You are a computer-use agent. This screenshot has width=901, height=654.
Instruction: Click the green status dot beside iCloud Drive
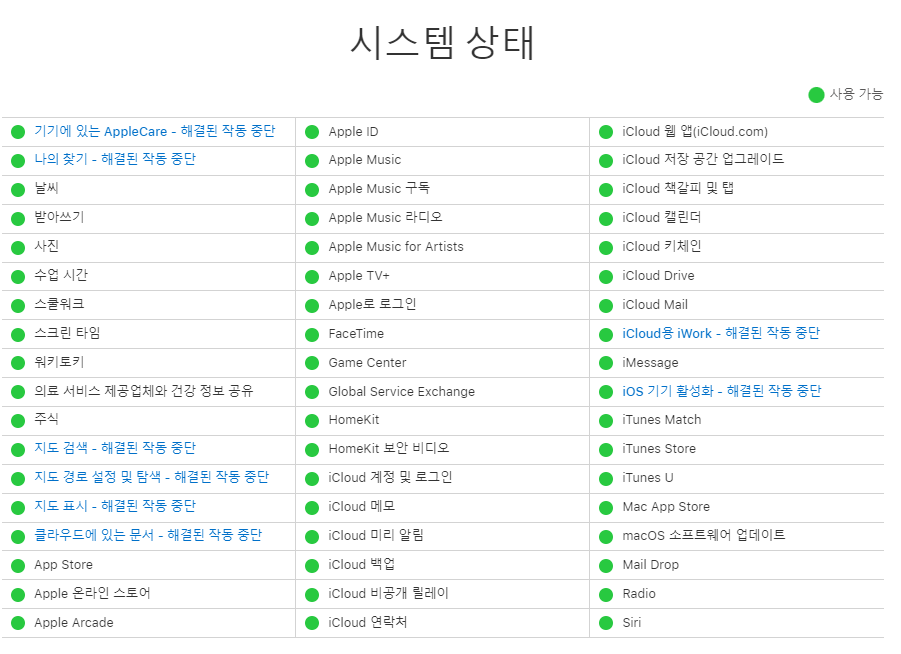pyautogui.click(x=606, y=276)
